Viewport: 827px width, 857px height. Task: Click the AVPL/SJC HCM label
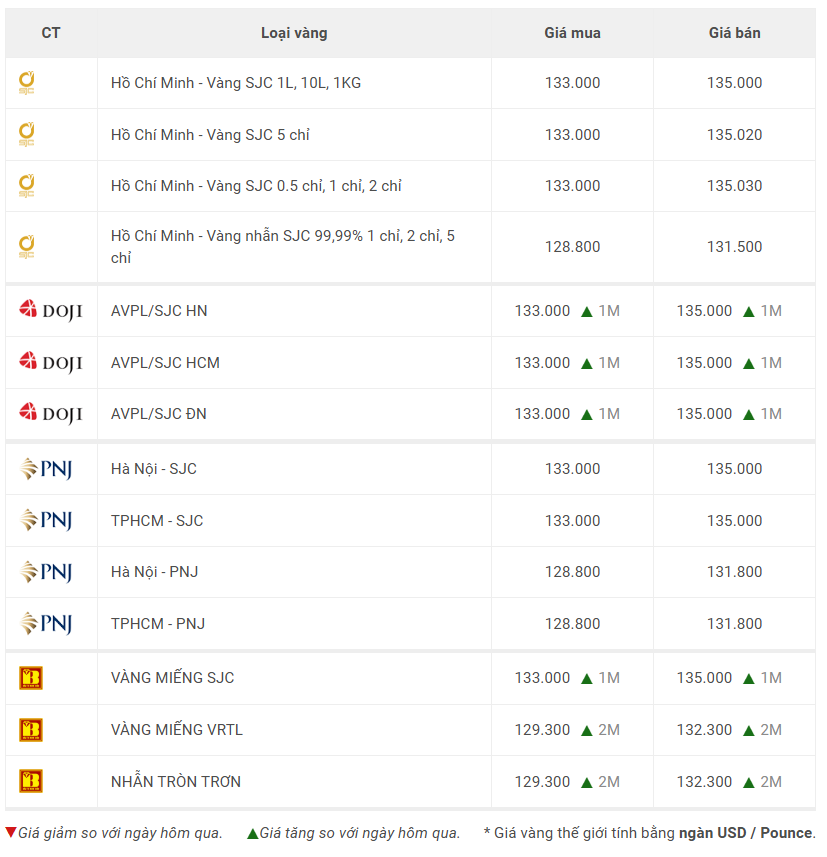(165, 362)
